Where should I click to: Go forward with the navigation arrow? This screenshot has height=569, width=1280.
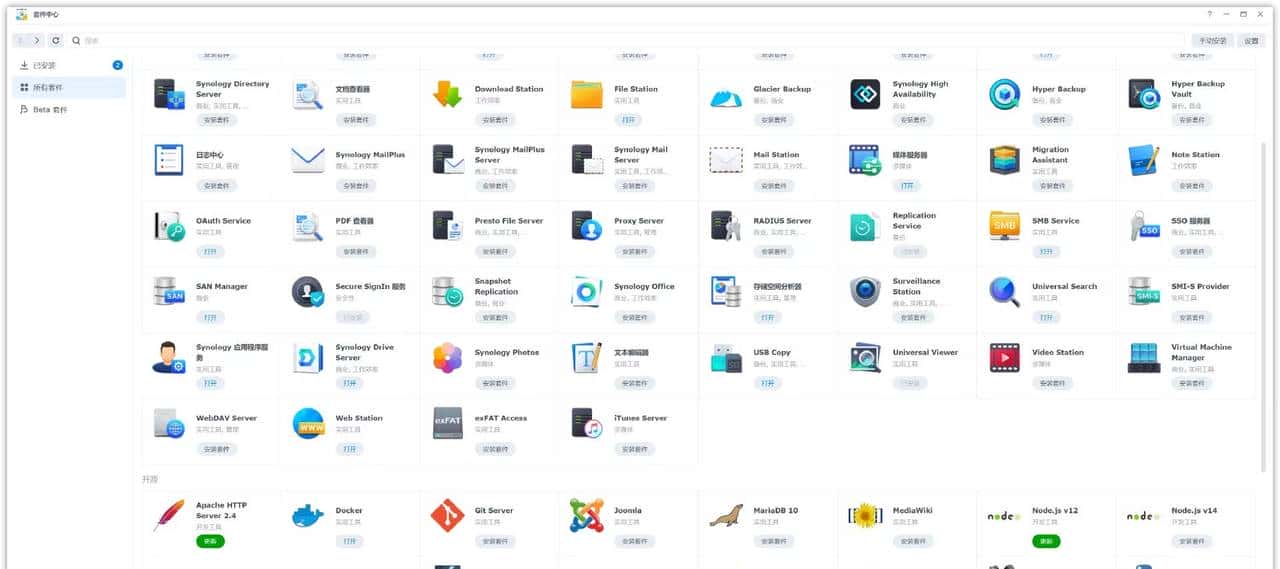click(37, 40)
